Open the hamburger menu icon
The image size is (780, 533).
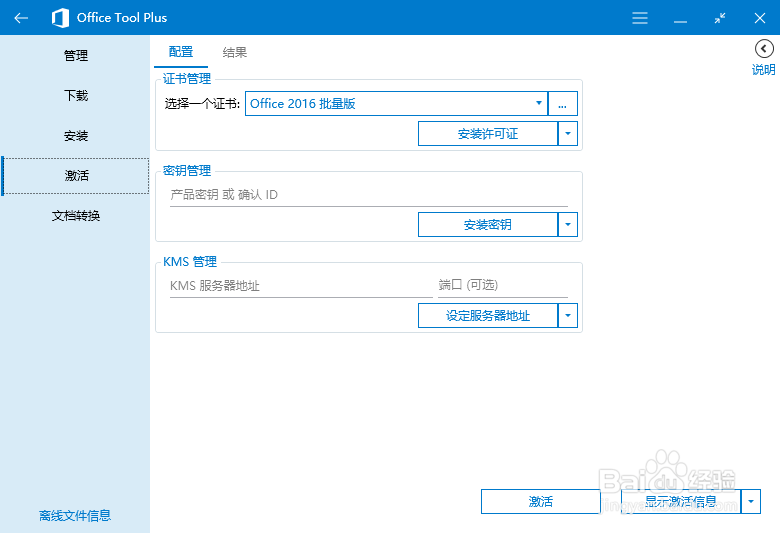tap(640, 18)
